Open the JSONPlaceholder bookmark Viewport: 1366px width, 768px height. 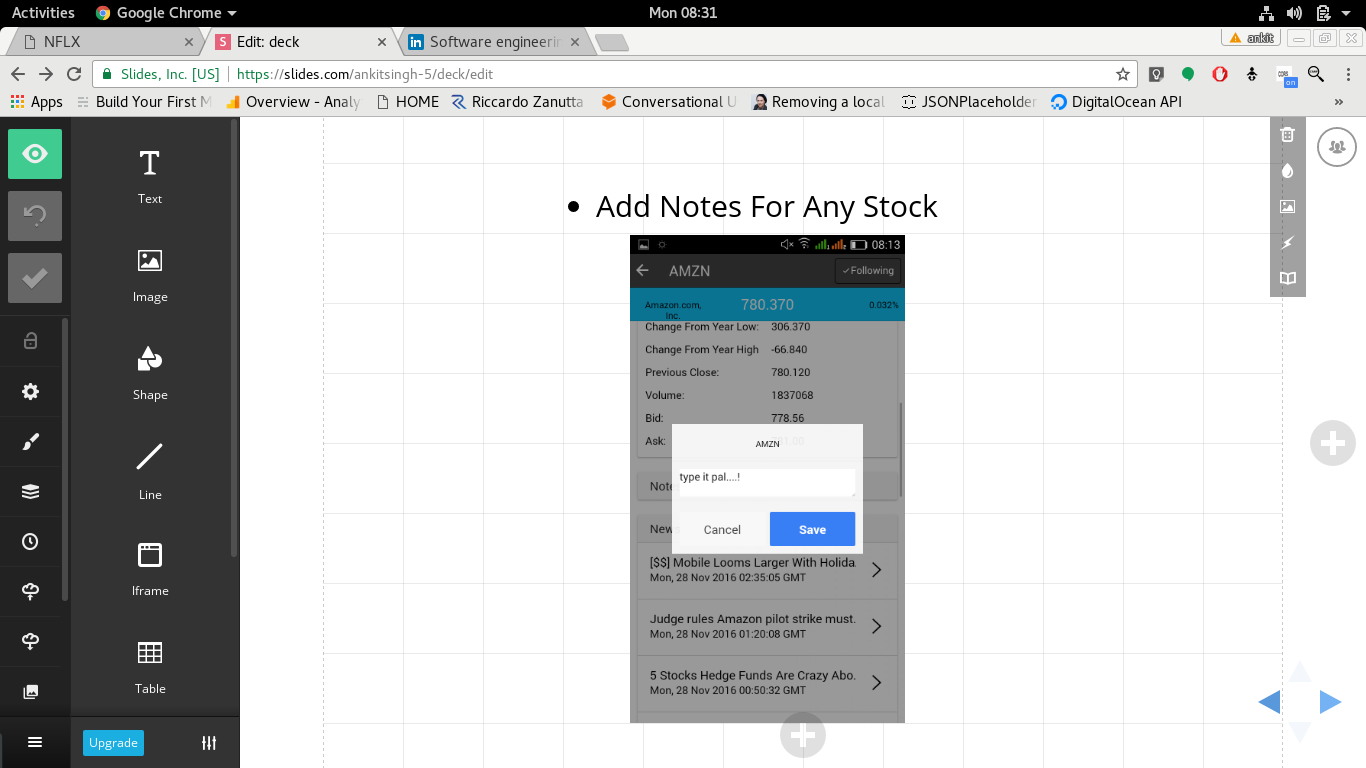[970, 102]
